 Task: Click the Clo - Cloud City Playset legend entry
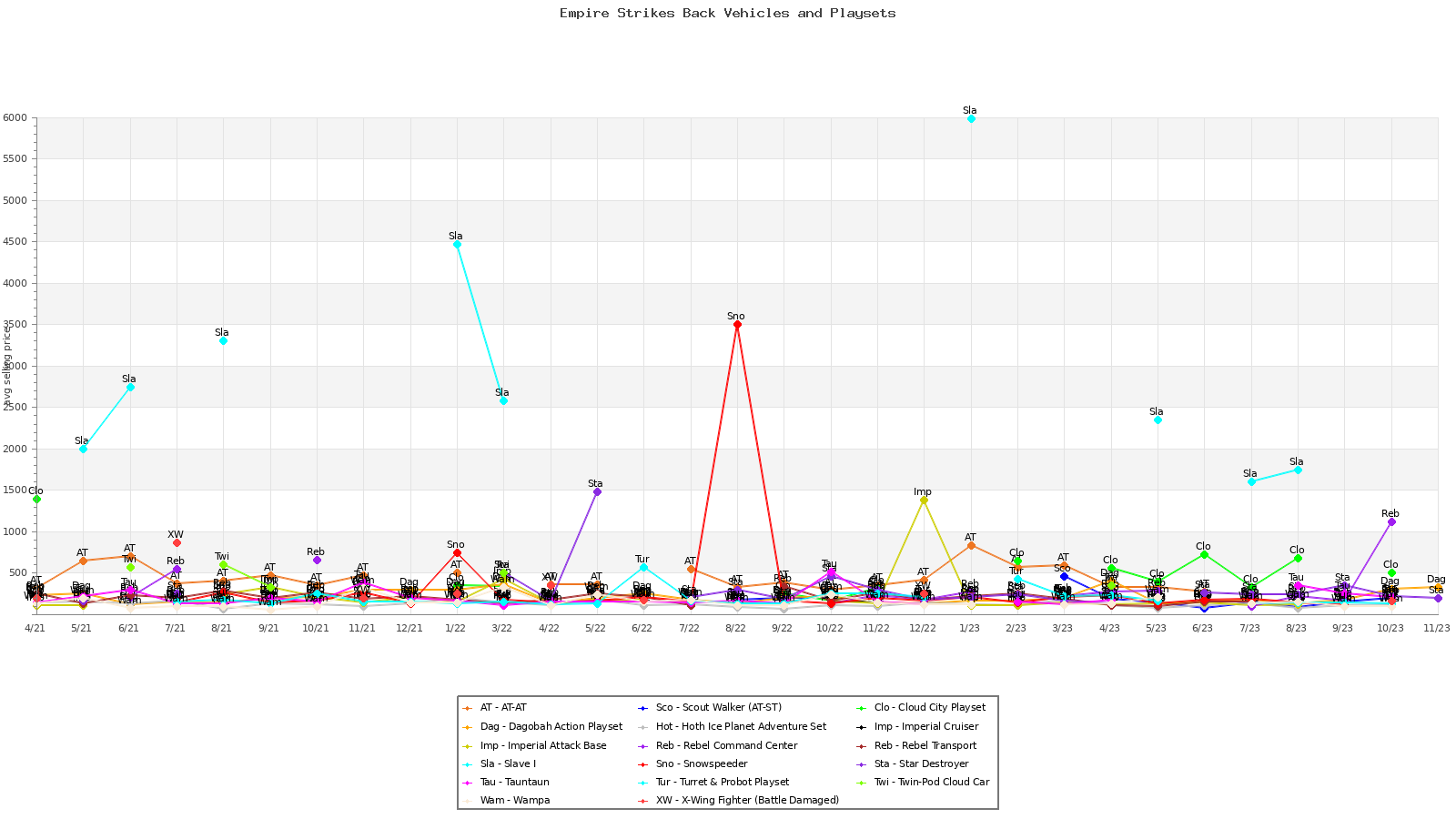click(921, 708)
